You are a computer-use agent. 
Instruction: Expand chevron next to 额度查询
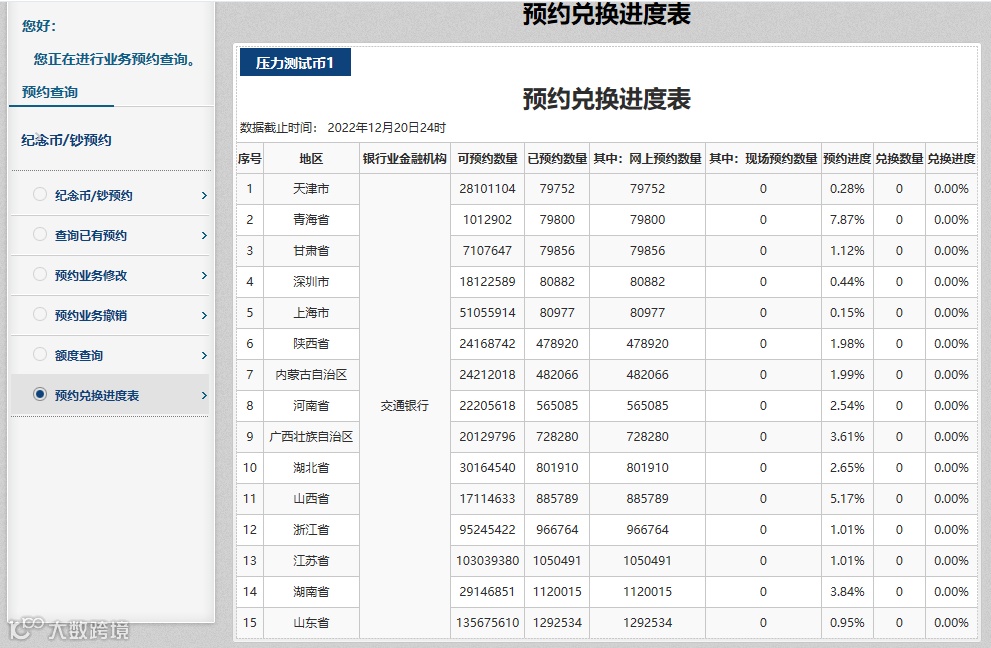[204, 355]
